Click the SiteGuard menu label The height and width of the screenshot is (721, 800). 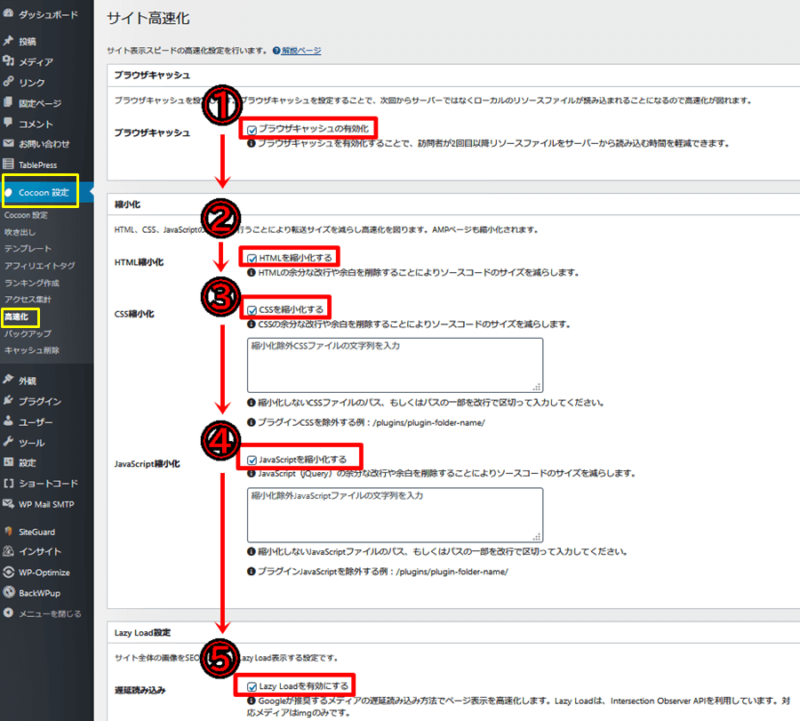(37, 532)
